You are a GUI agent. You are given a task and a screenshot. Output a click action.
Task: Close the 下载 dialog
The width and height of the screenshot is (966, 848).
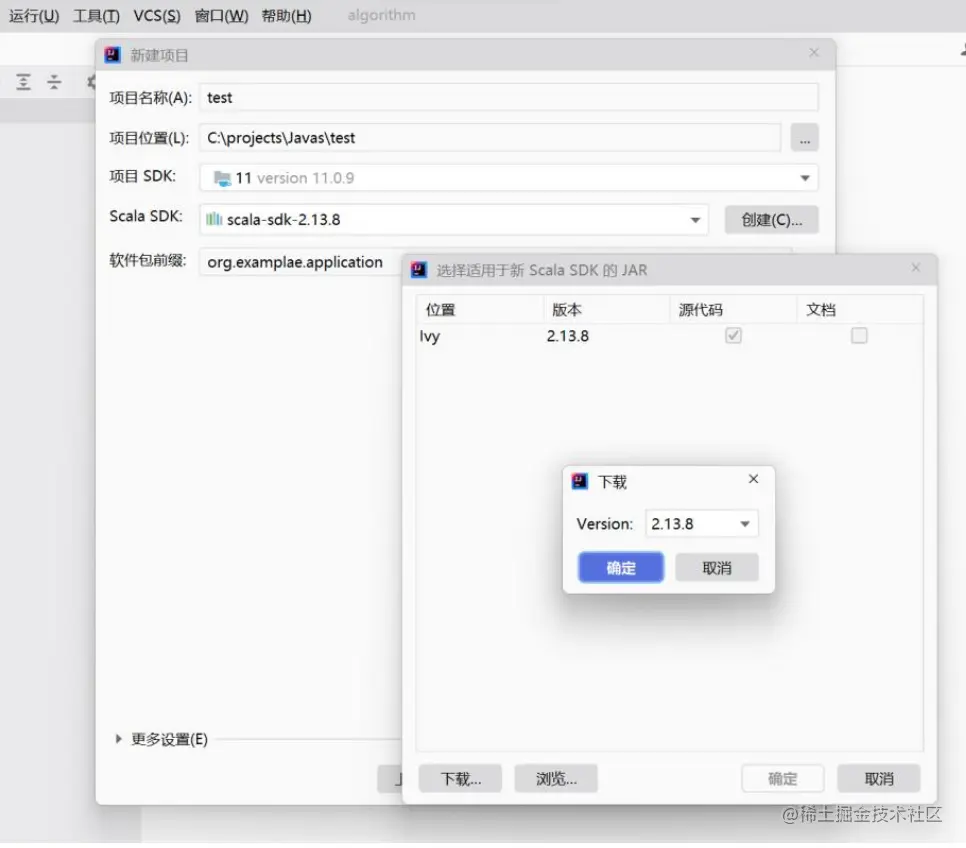tap(753, 479)
